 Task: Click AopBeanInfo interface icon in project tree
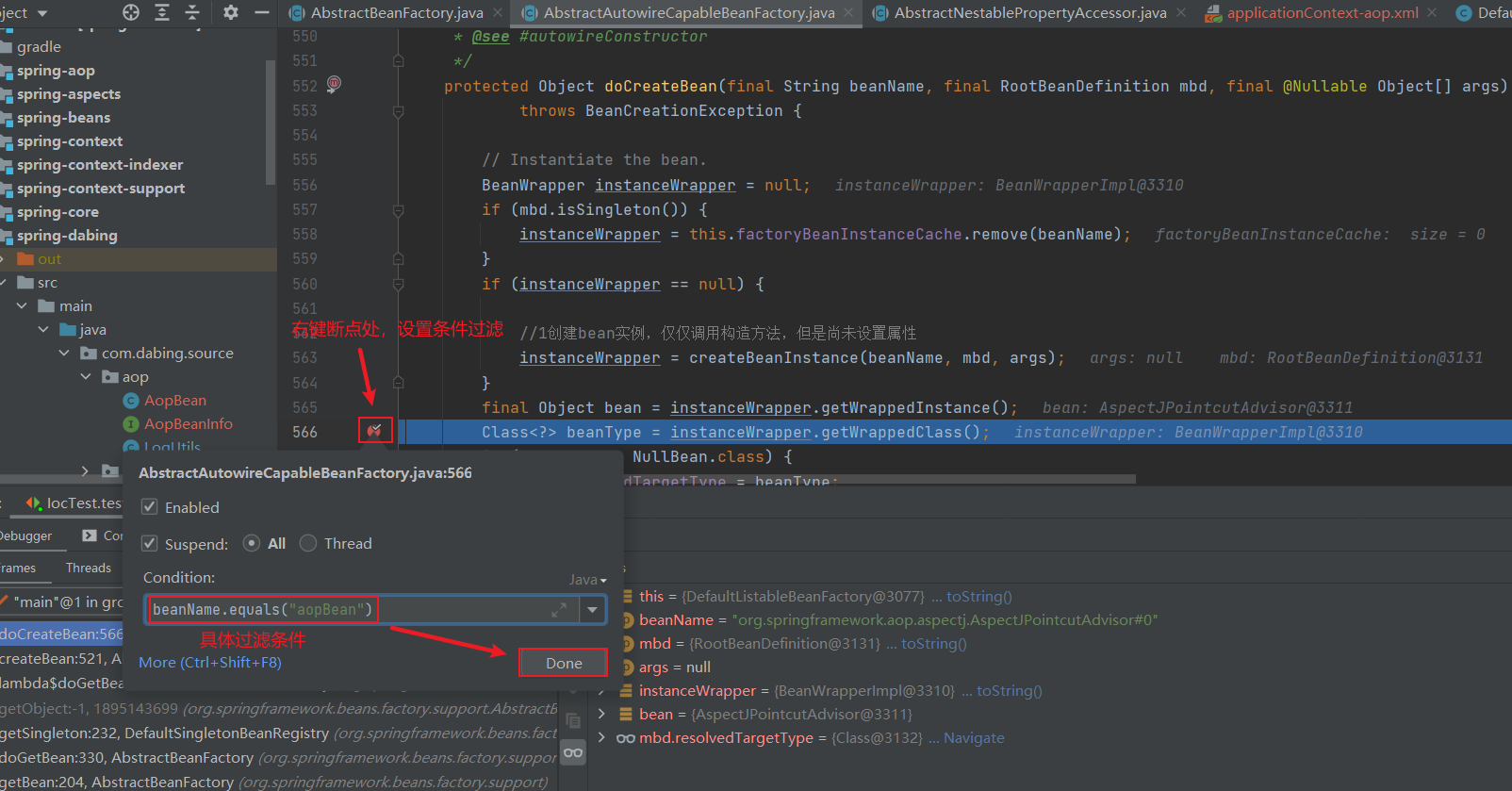[x=131, y=424]
